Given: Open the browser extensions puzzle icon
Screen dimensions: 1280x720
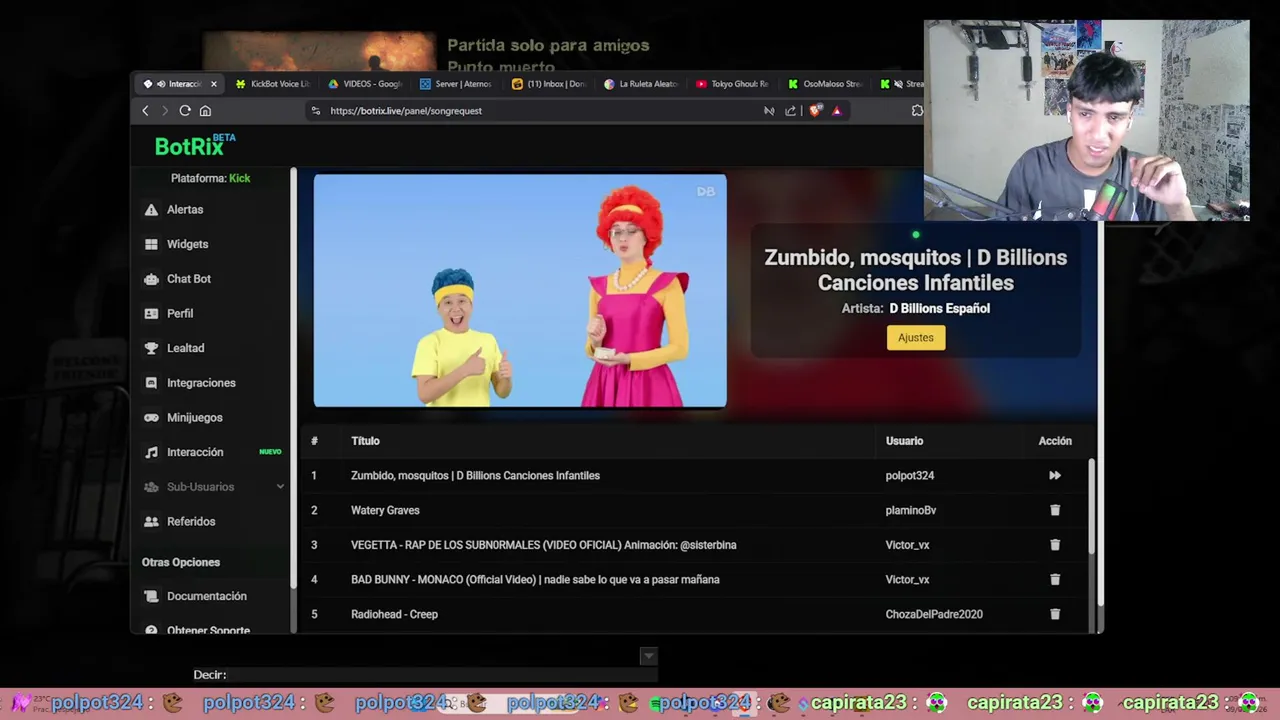Looking at the screenshot, I should click(x=917, y=111).
